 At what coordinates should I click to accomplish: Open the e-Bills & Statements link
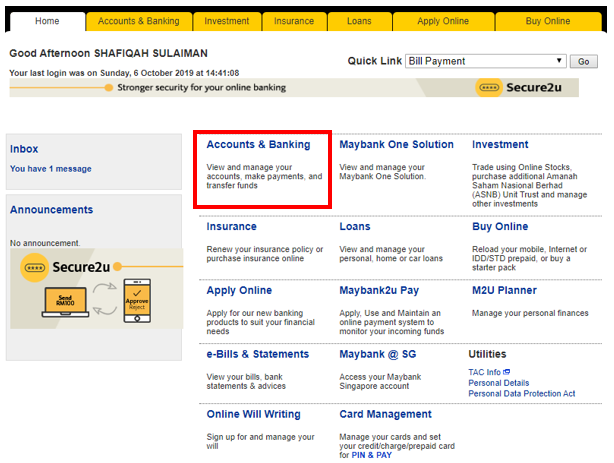click(x=258, y=354)
